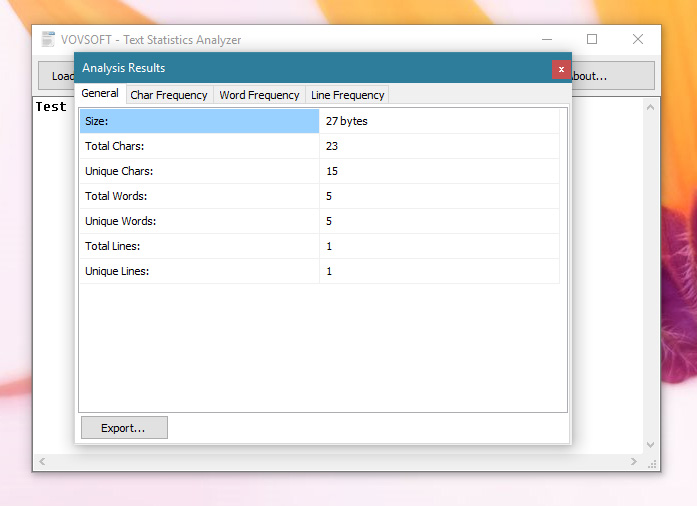The height and width of the screenshot is (506, 697).
Task: Click the horizontal scrollbar right arrow
Action: tap(633, 462)
